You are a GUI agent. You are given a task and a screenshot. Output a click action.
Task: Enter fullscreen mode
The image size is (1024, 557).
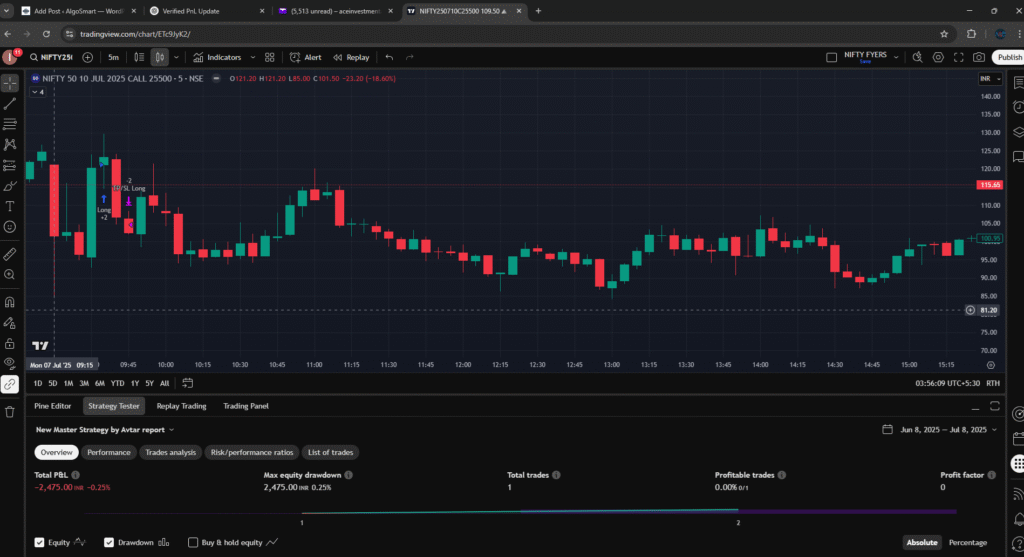(x=958, y=57)
